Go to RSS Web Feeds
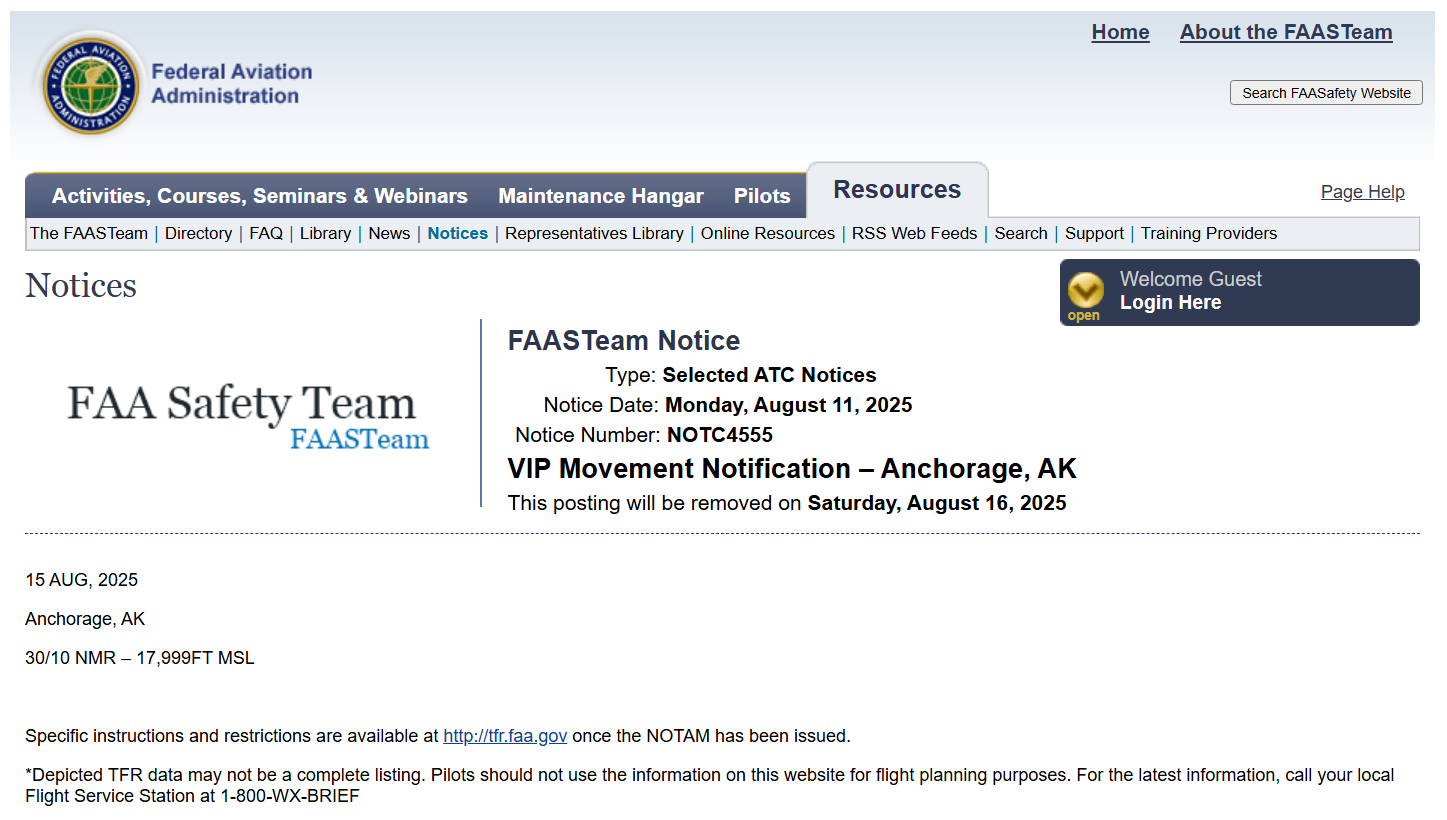 point(914,233)
